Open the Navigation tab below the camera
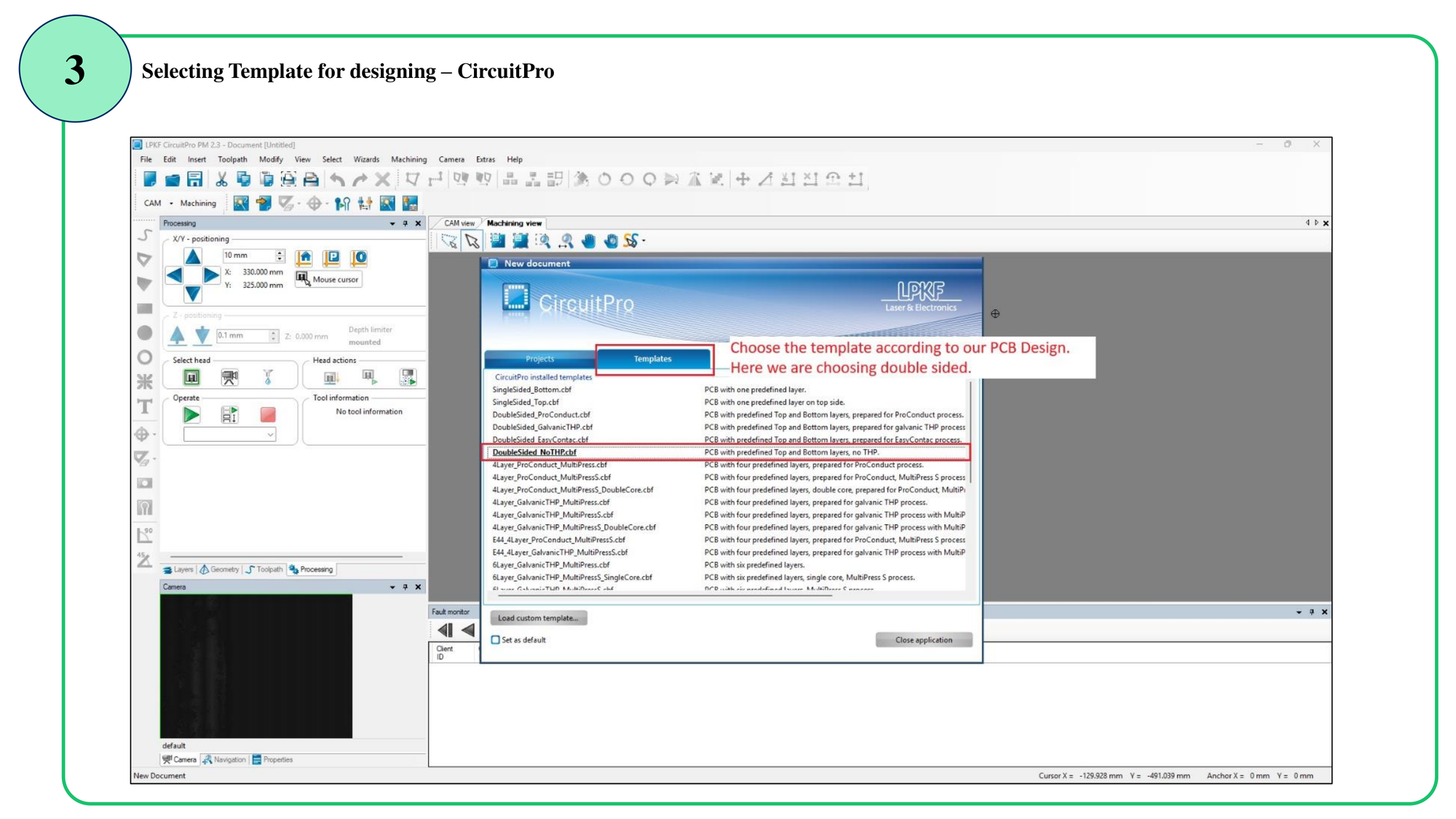The height and width of the screenshot is (819, 1456). [224, 760]
